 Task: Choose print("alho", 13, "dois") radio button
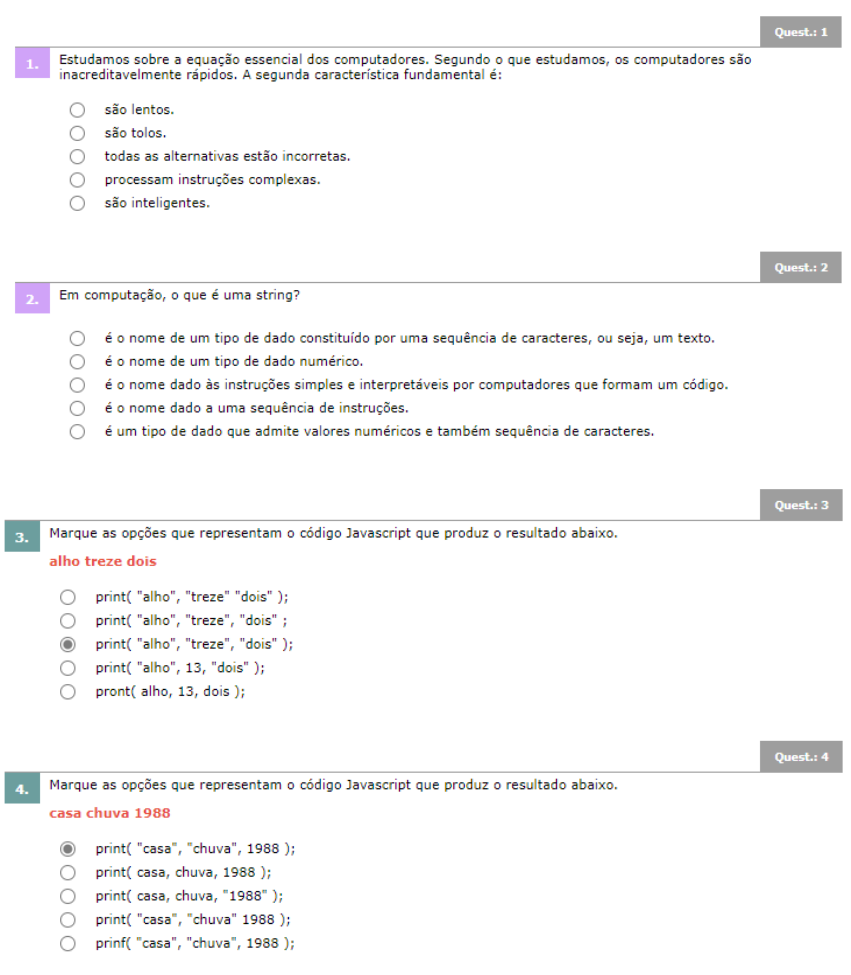(68, 668)
